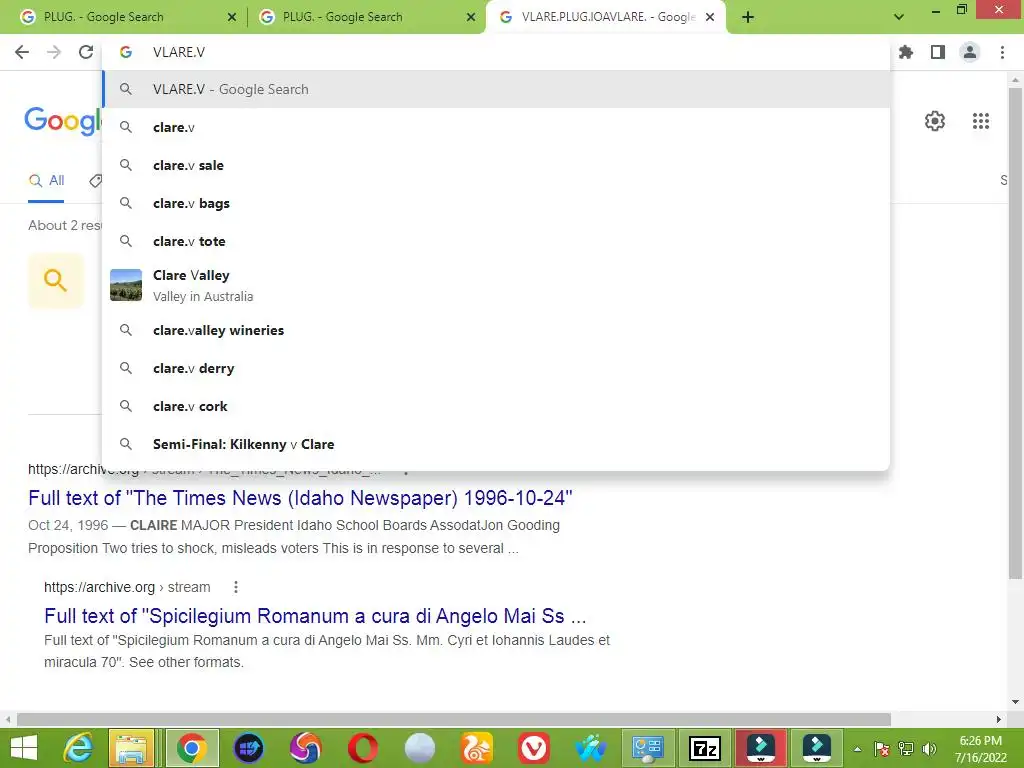The image size is (1024, 768).
Task: Choose the 'clare.v tote' suggestion
Action: click(x=496, y=241)
